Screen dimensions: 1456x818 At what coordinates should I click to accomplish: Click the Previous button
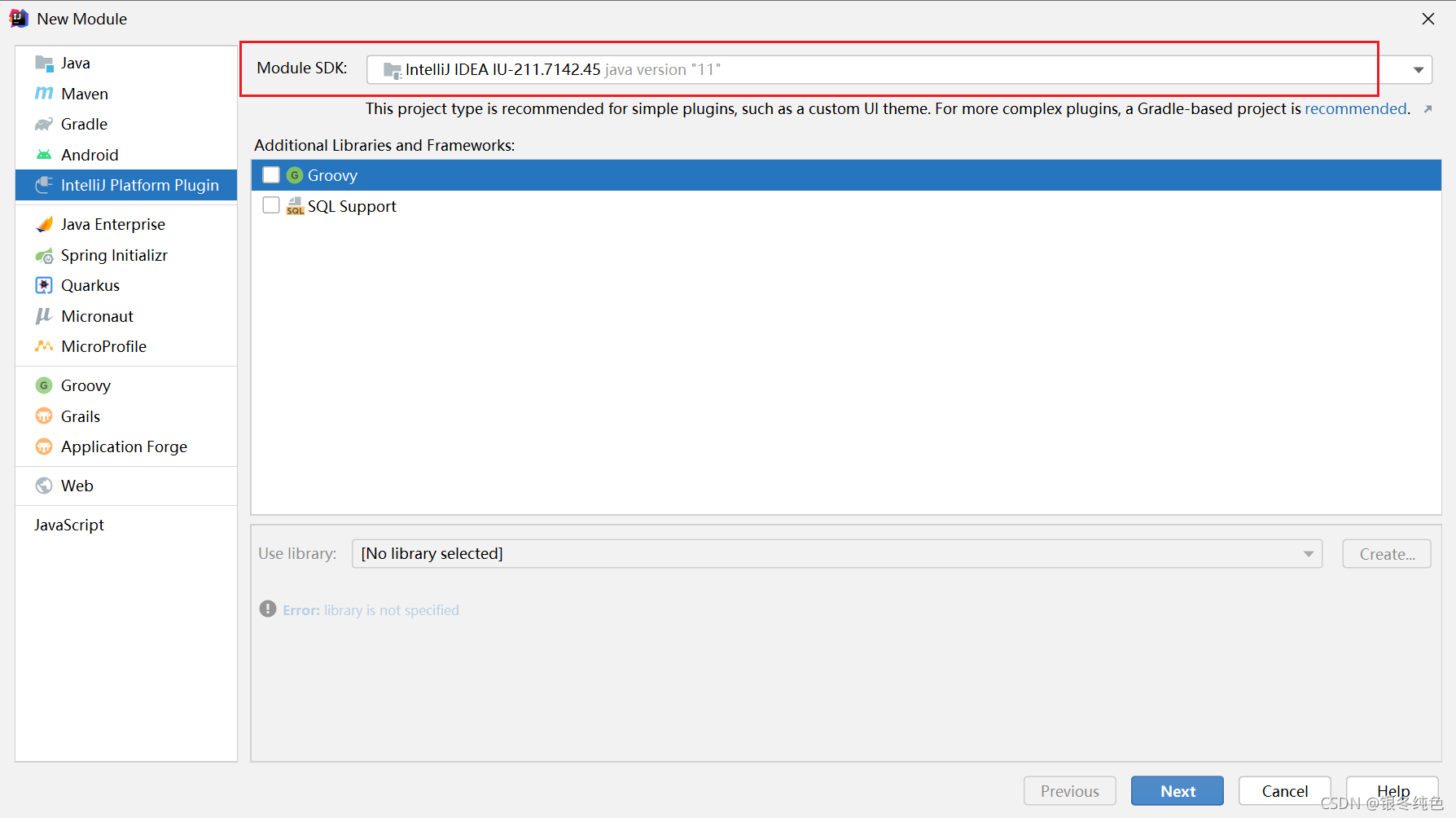click(x=1069, y=791)
